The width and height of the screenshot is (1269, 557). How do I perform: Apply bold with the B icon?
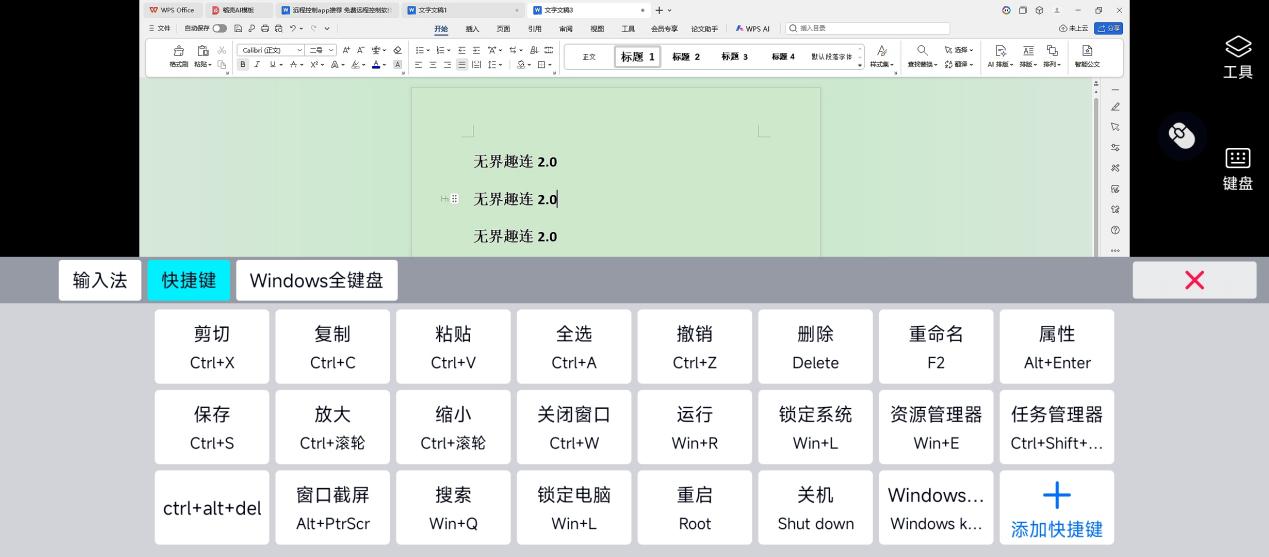[x=243, y=64]
